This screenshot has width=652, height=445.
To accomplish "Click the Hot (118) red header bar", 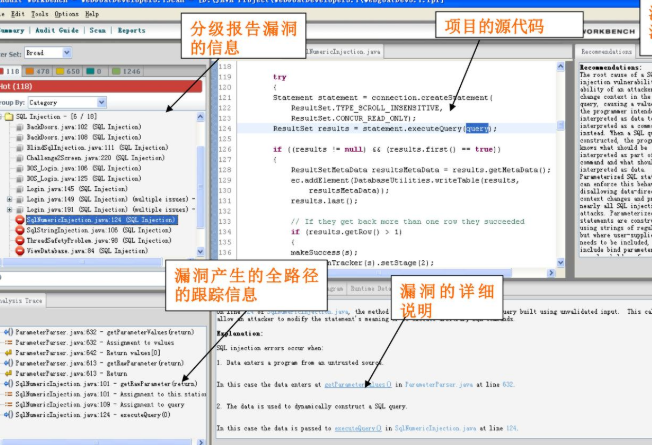I will [x=101, y=86].
